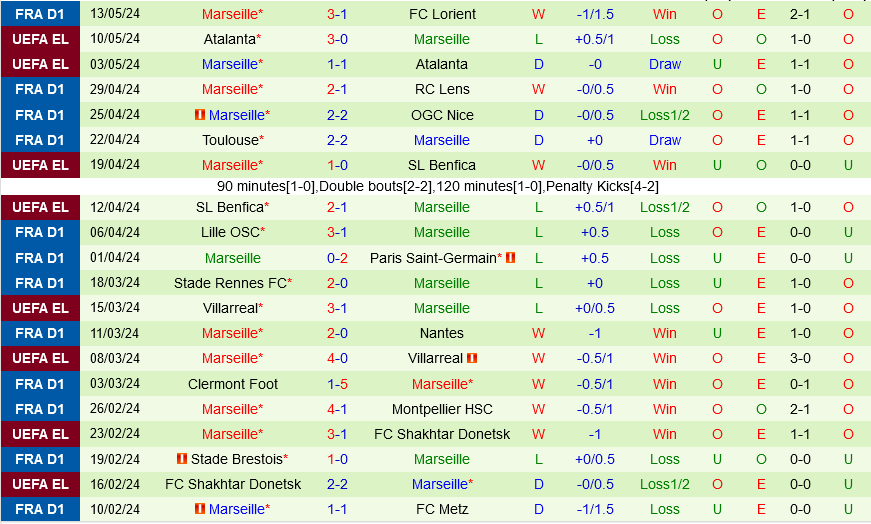Click red card icon after Villarreal in 4-0 match
Screen dimensions: 871x524
coord(472,358)
